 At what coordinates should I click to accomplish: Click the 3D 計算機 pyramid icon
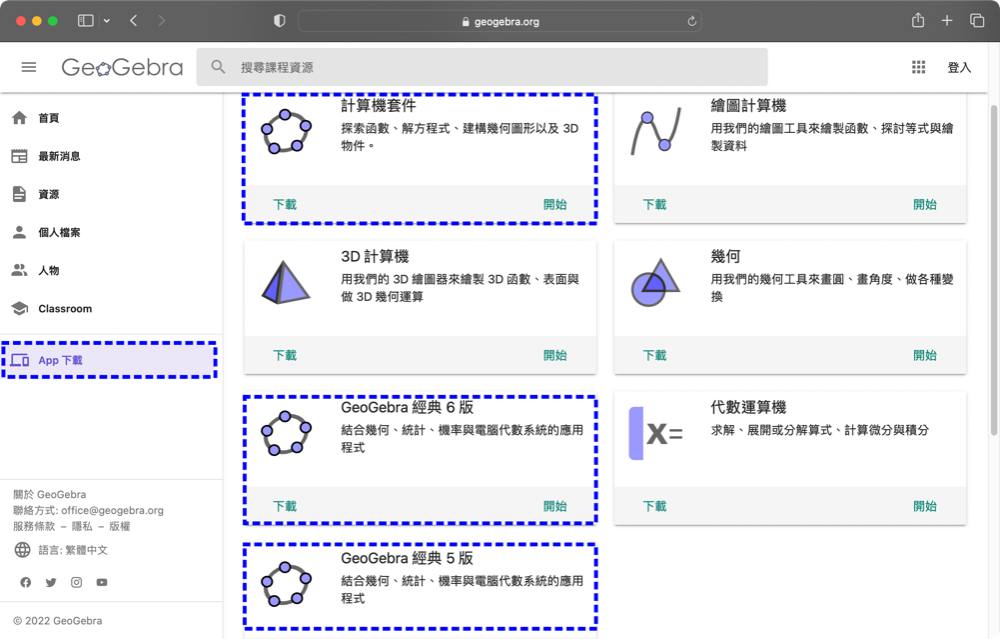coord(286,282)
